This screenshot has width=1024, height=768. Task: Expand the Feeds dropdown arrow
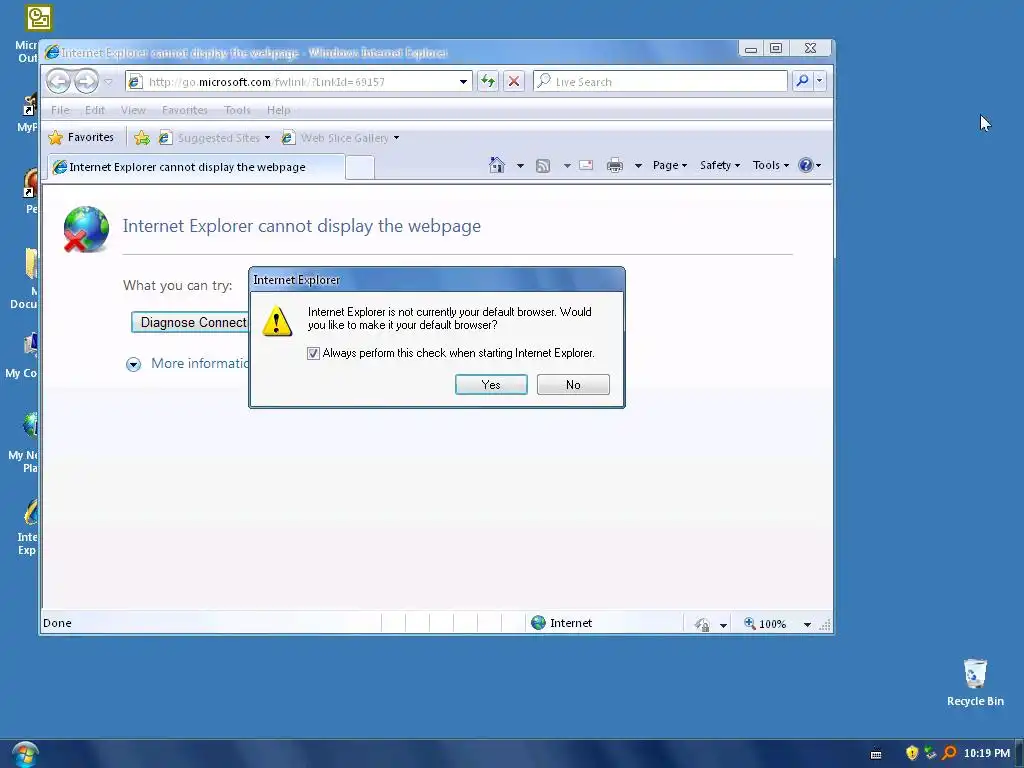567,166
